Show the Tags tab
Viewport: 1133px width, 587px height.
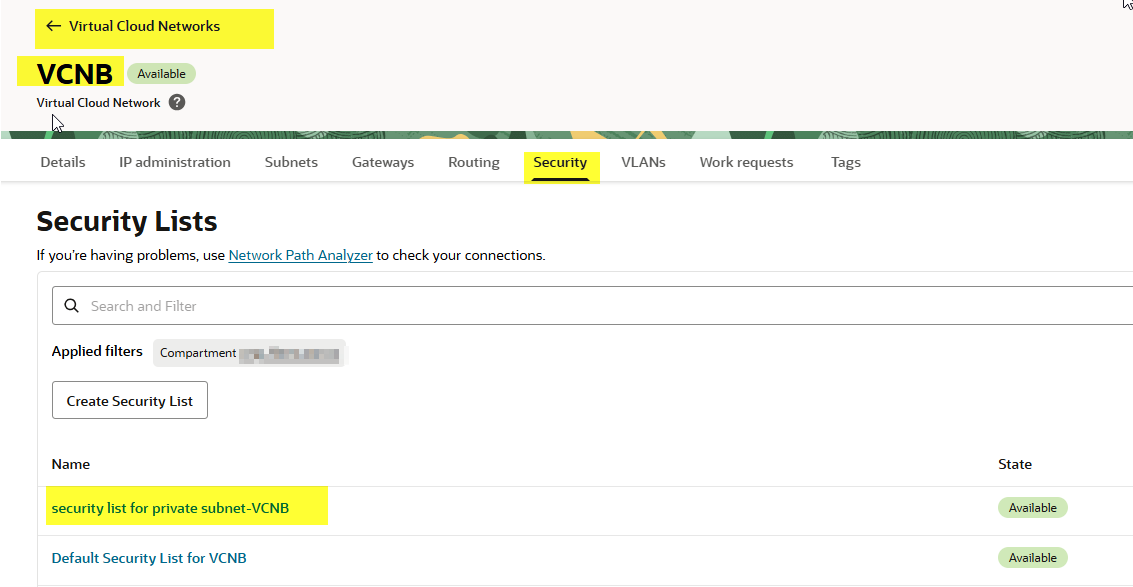click(845, 162)
